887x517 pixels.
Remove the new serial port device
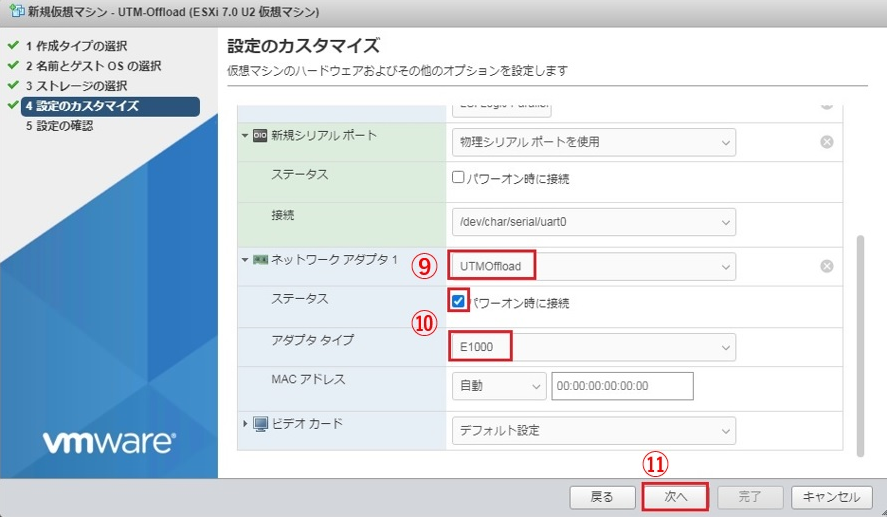point(827,142)
